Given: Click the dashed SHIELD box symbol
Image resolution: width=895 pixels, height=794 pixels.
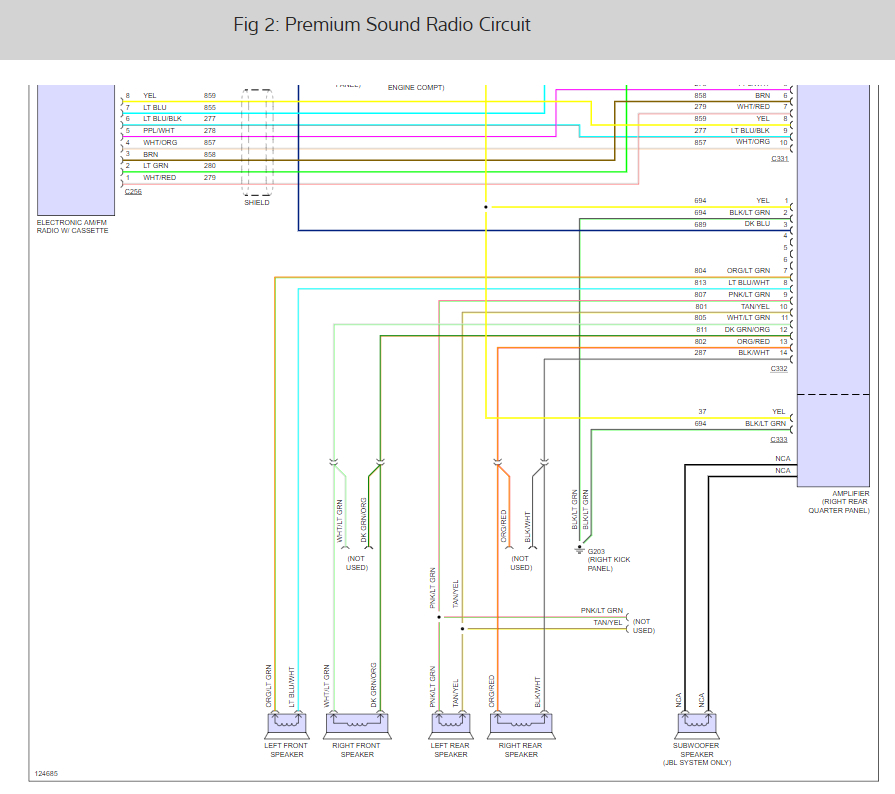Looking at the screenshot, I should (257, 142).
